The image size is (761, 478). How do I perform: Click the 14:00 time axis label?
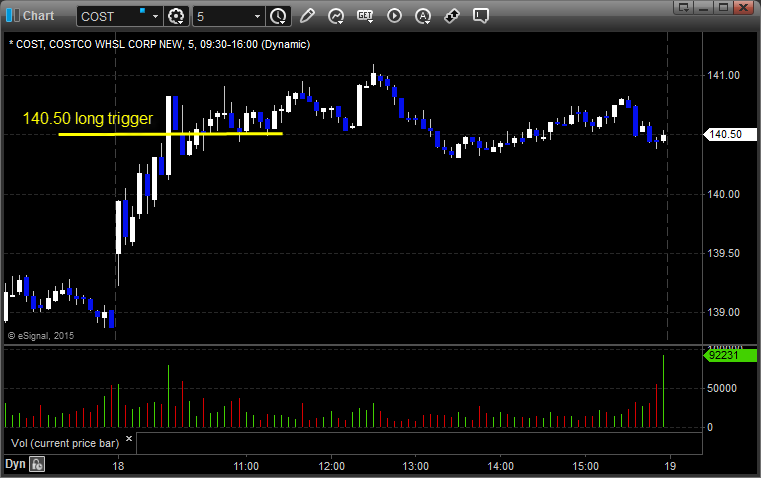point(500,466)
